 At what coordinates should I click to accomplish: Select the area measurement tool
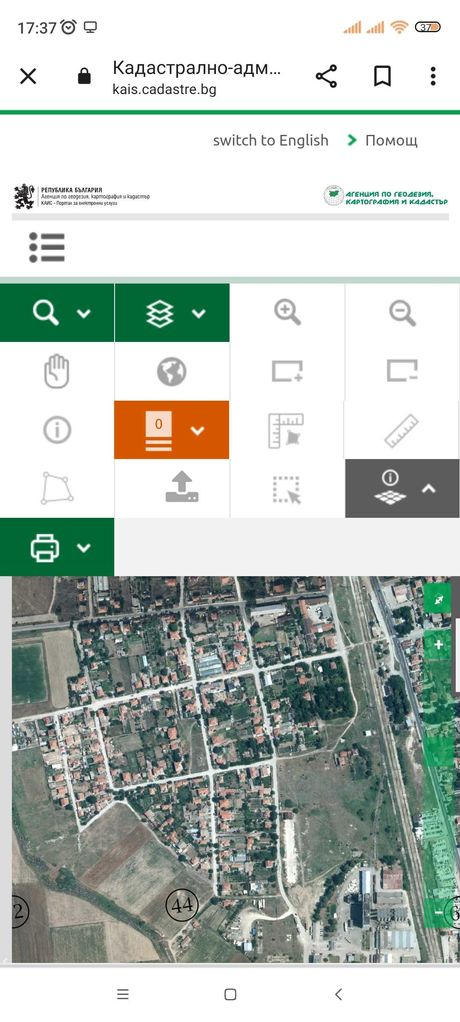[x=287, y=431]
